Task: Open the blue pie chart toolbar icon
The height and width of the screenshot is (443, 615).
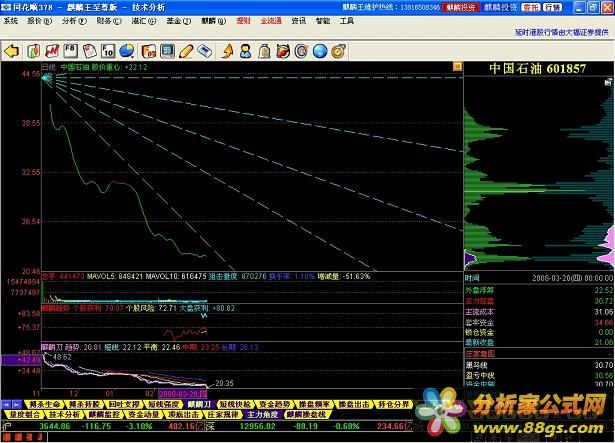Action: point(127,51)
